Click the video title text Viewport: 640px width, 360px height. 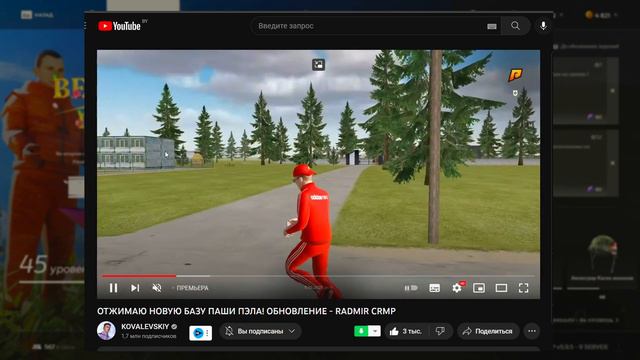click(246, 311)
